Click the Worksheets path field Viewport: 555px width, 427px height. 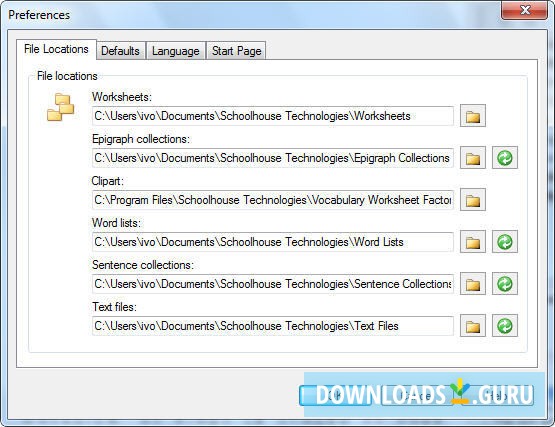pyautogui.click(x=273, y=116)
